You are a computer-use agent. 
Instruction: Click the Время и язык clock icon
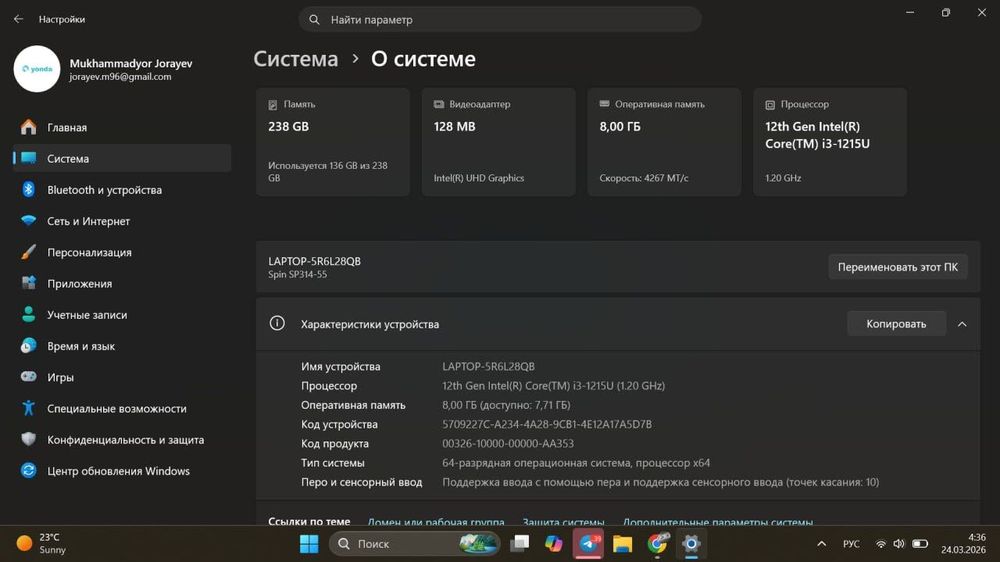(x=29, y=346)
